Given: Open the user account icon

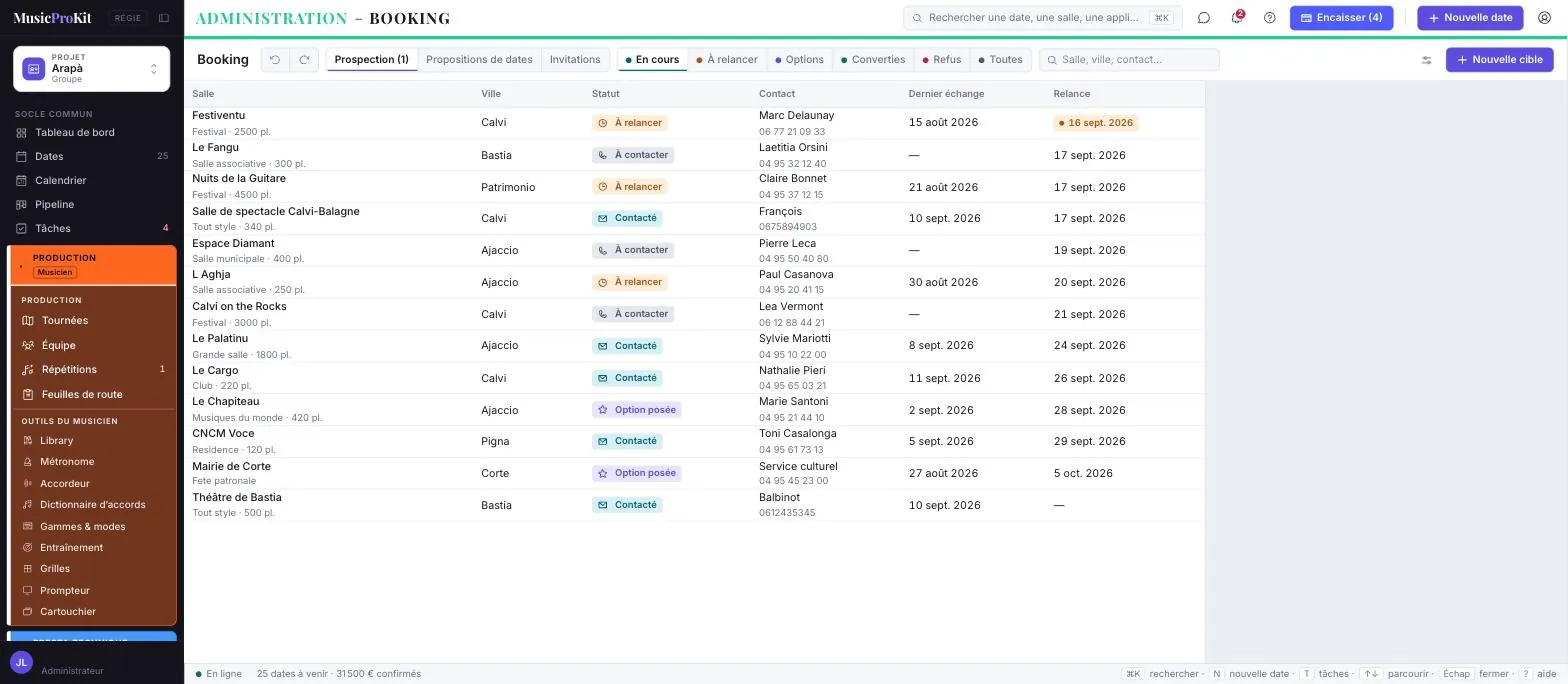Looking at the screenshot, I should tap(1544, 18).
